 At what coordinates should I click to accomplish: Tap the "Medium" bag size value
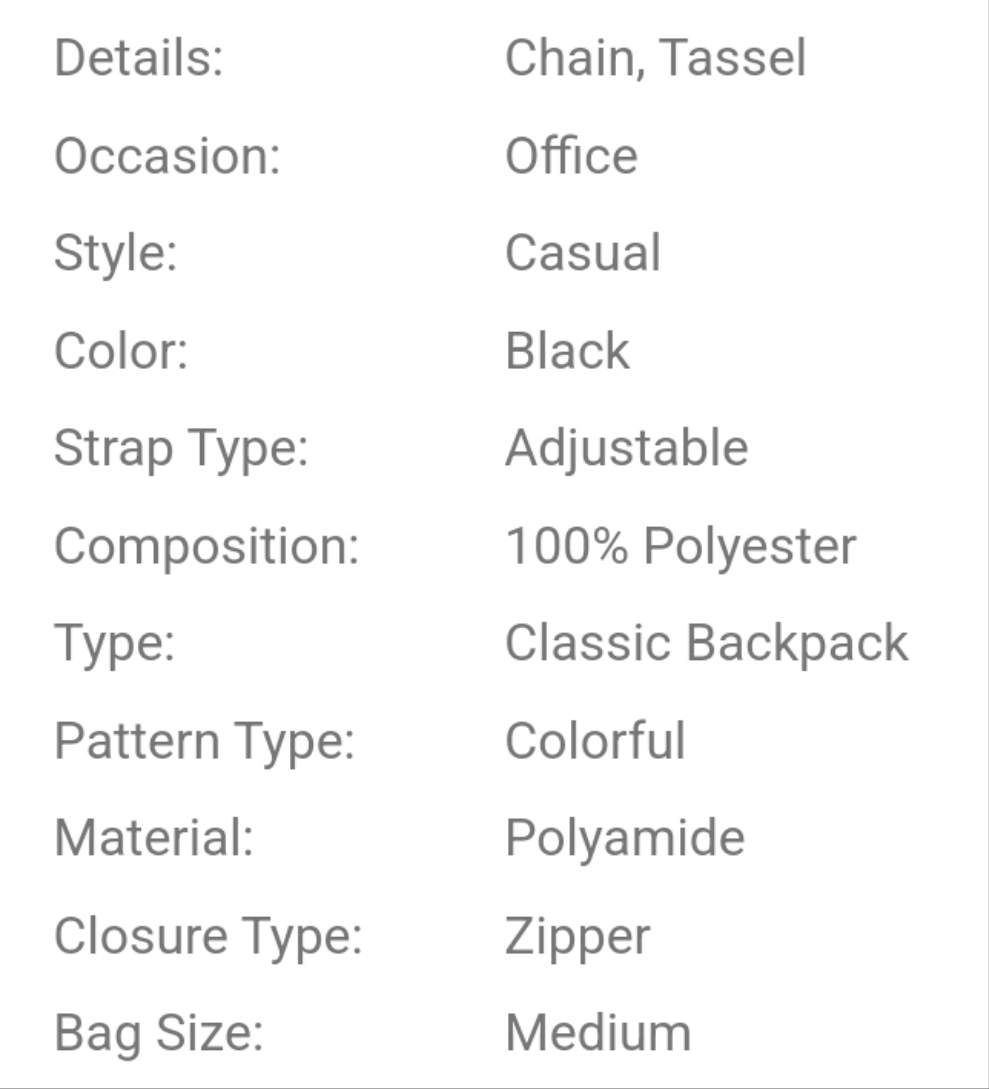[598, 1033]
